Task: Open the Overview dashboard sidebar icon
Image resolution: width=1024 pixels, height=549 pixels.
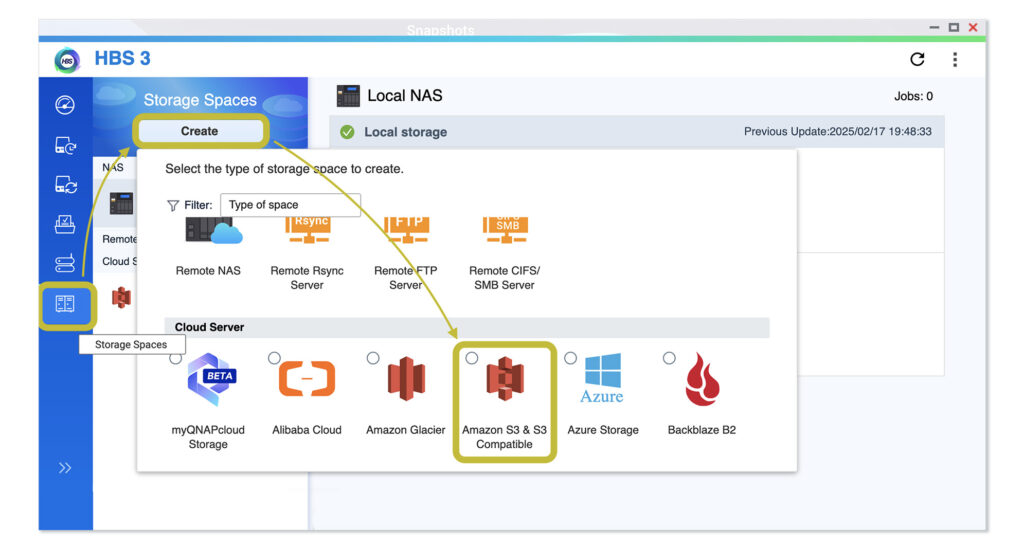Action: pyautogui.click(x=66, y=104)
